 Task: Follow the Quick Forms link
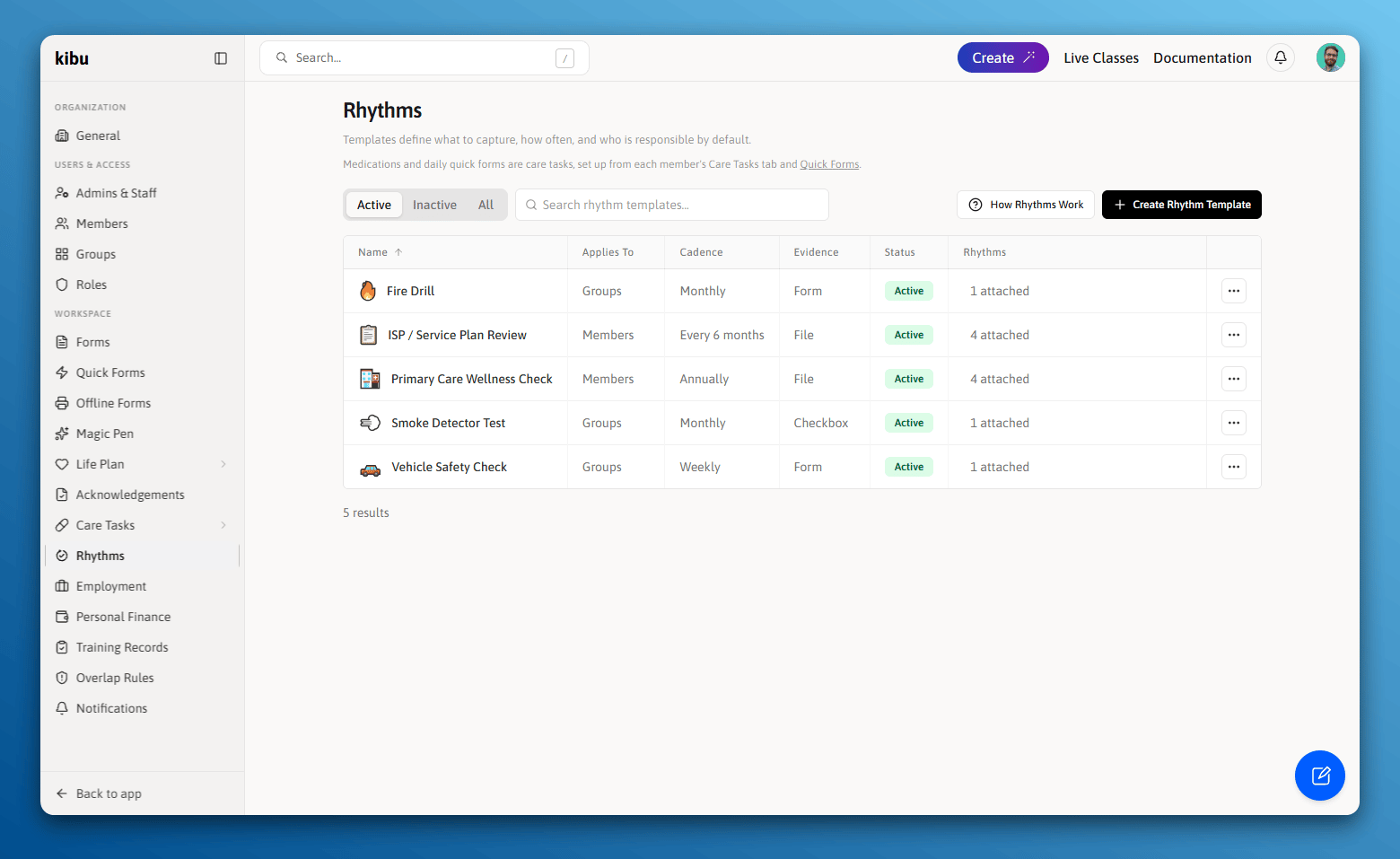(x=829, y=164)
